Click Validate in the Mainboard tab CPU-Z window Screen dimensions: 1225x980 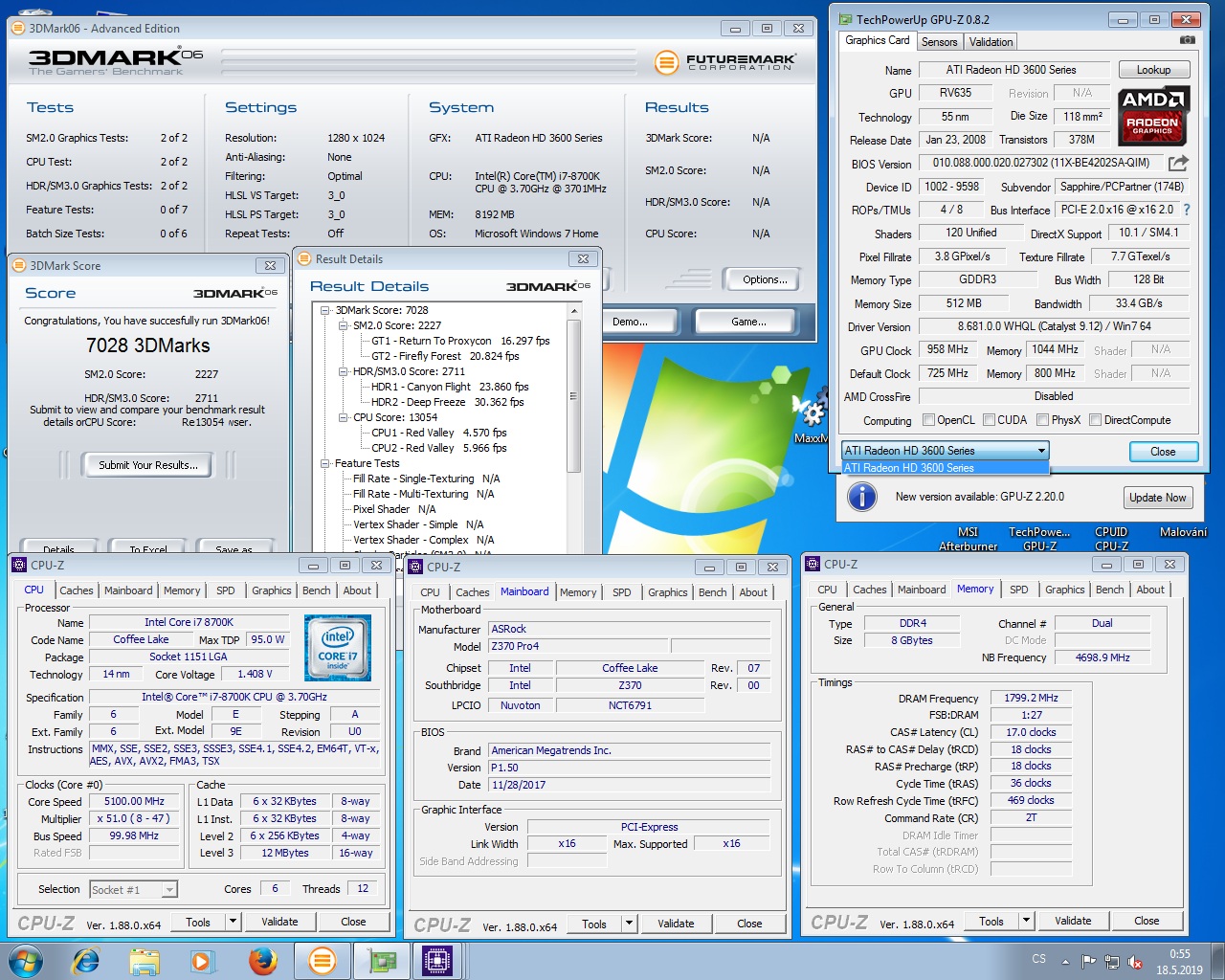(676, 924)
